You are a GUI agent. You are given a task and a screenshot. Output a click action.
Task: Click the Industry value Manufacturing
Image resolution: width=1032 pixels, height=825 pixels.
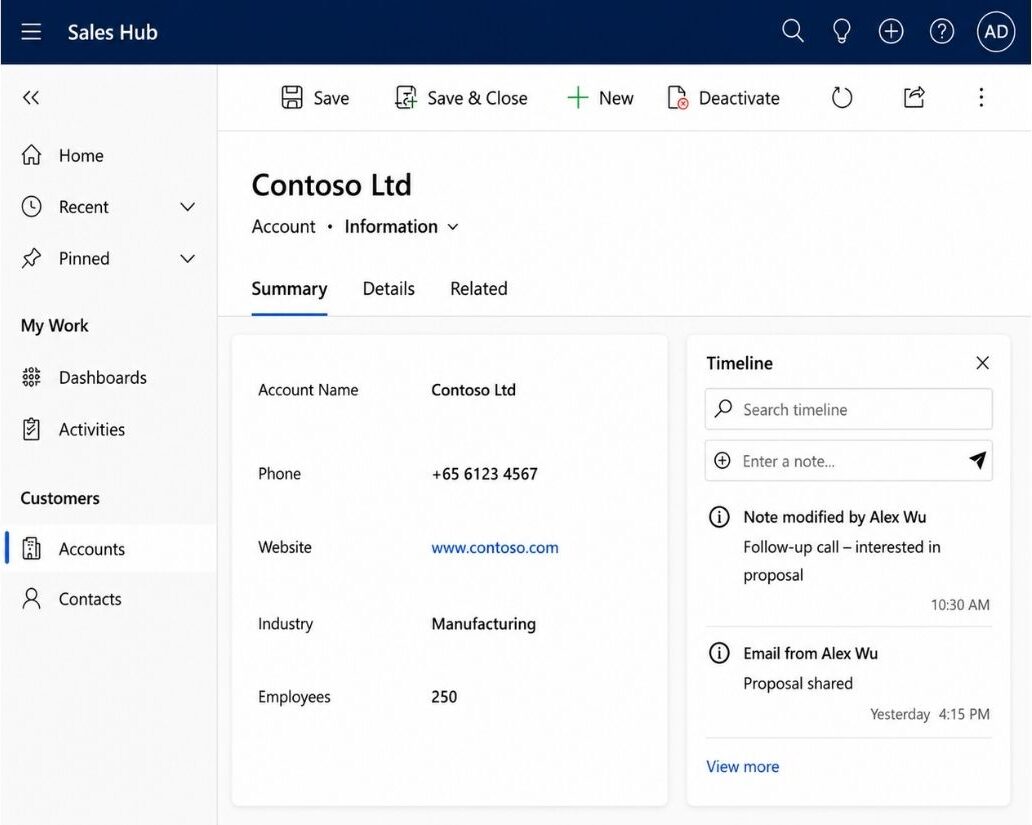coord(484,624)
